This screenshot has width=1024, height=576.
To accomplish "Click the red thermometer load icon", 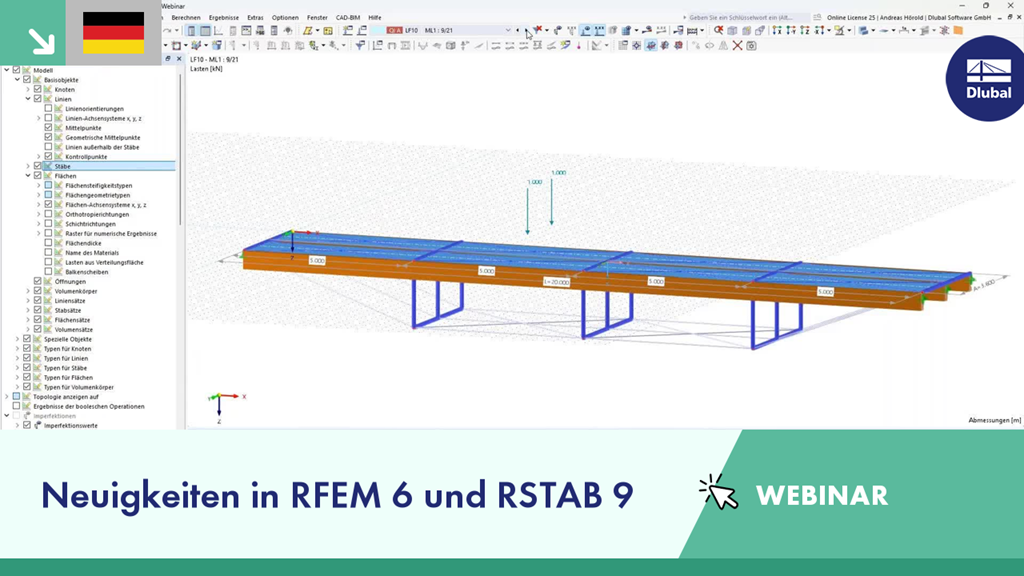I will point(579,46).
